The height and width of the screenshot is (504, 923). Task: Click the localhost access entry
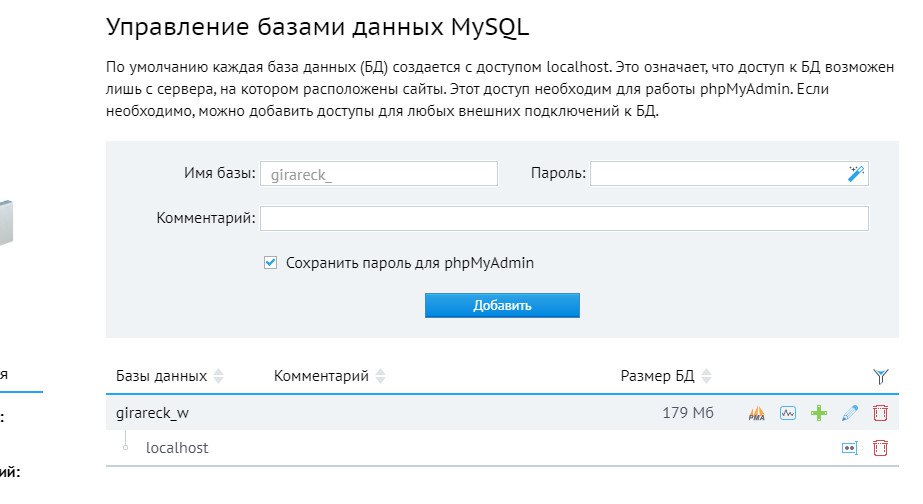click(177, 448)
